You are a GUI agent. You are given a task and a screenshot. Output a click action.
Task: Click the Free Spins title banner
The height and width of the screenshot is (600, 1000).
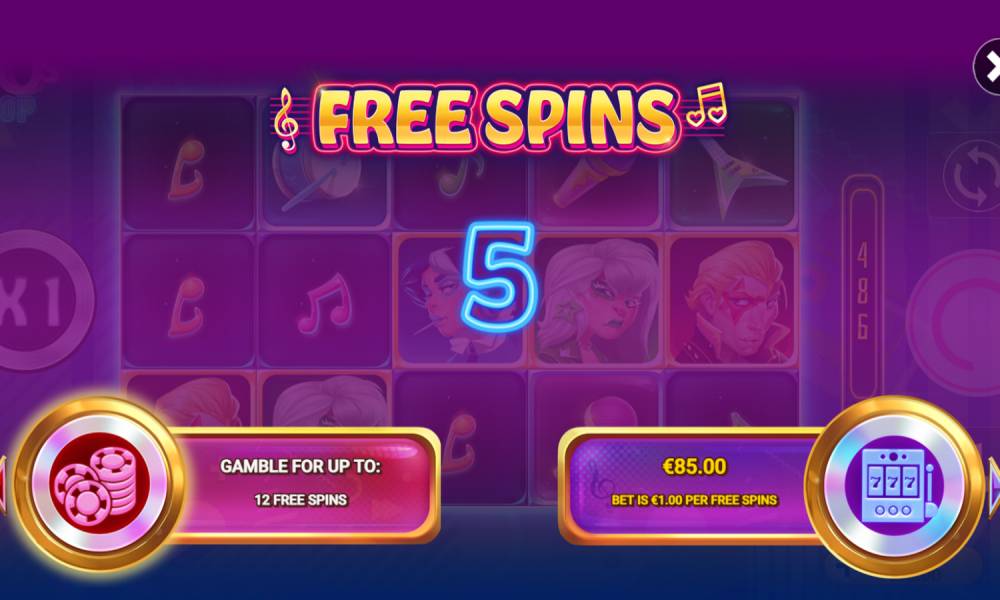point(499,119)
